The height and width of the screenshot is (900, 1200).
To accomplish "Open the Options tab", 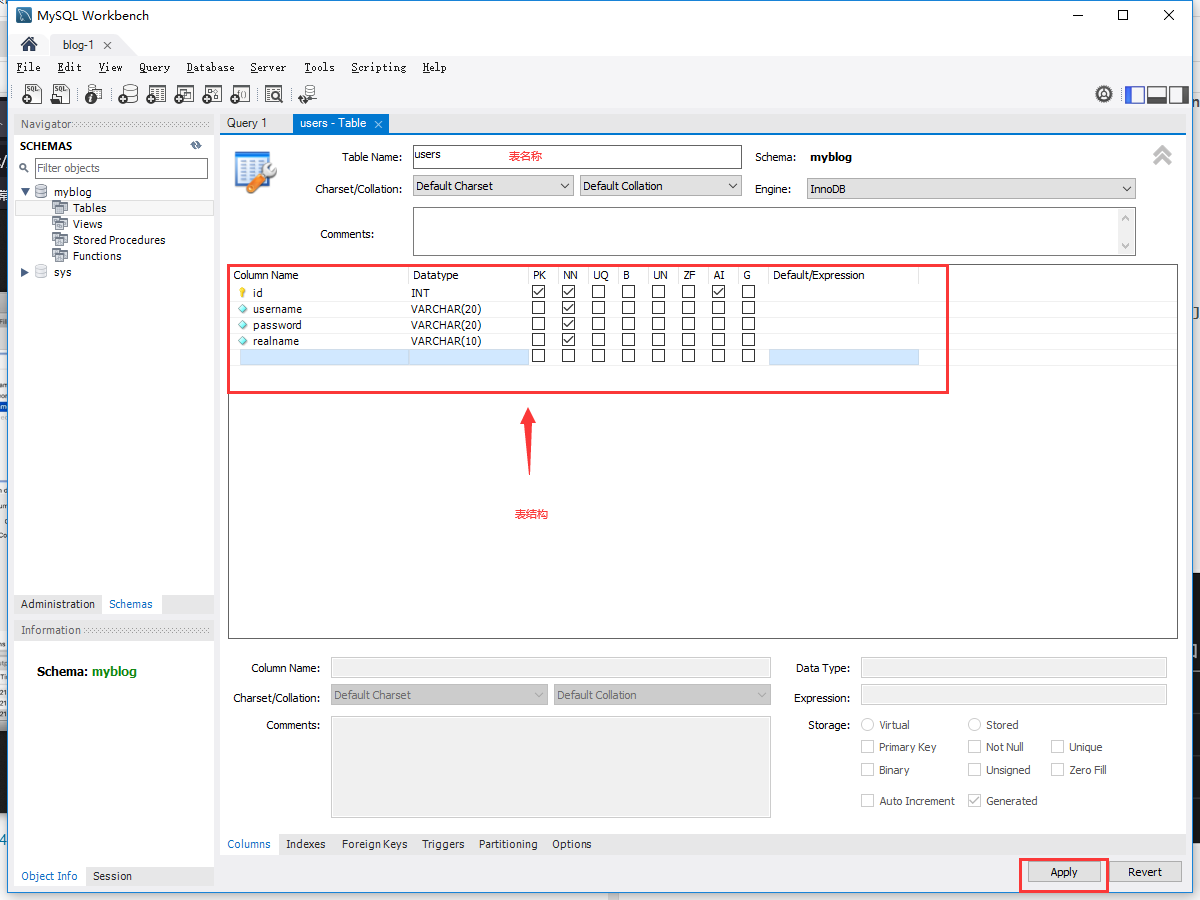I will (x=572, y=844).
